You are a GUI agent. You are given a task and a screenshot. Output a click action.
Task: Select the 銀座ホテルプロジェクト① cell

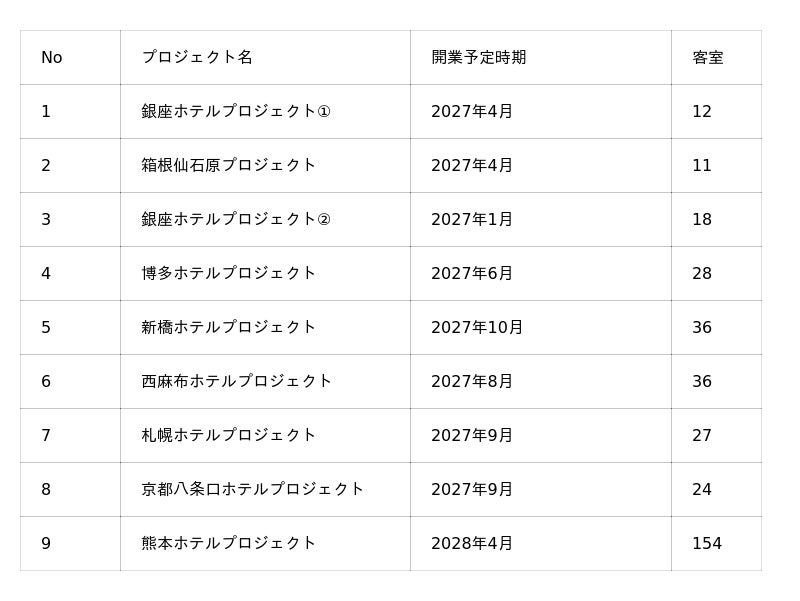click(x=265, y=112)
